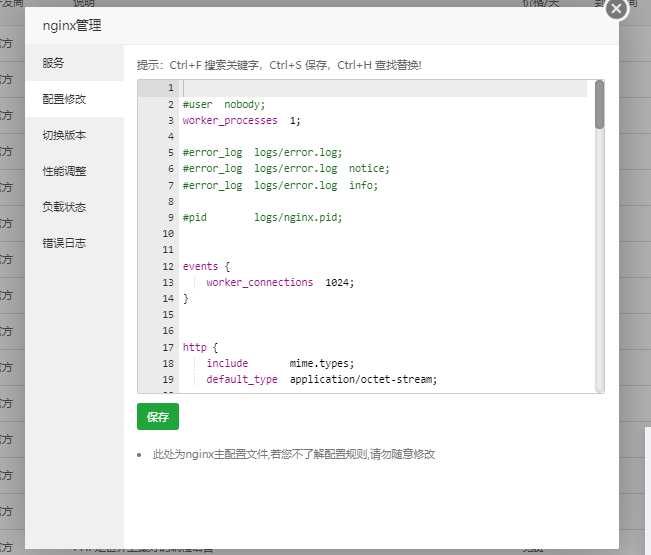Click the 'http' block keyword
Viewport: 651px width, 555px height.
pyautogui.click(x=194, y=347)
